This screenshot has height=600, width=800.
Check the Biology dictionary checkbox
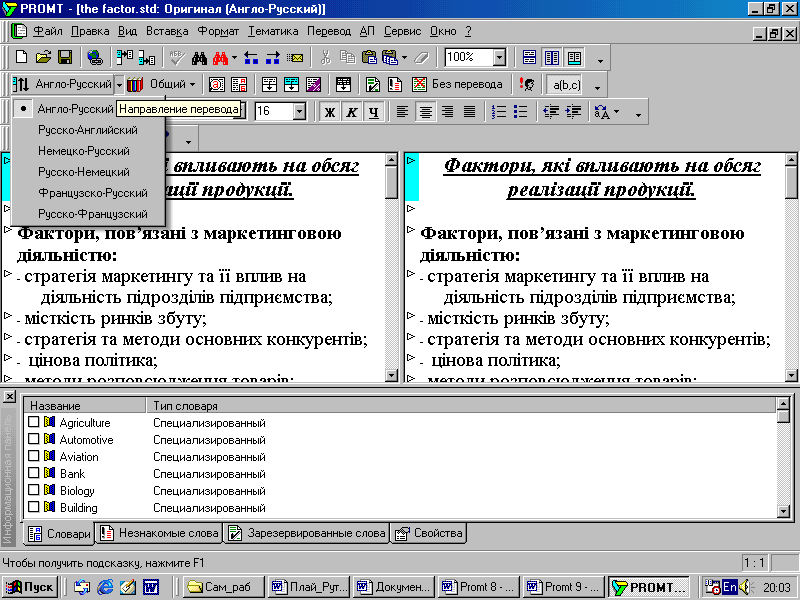pyautogui.click(x=34, y=490)
